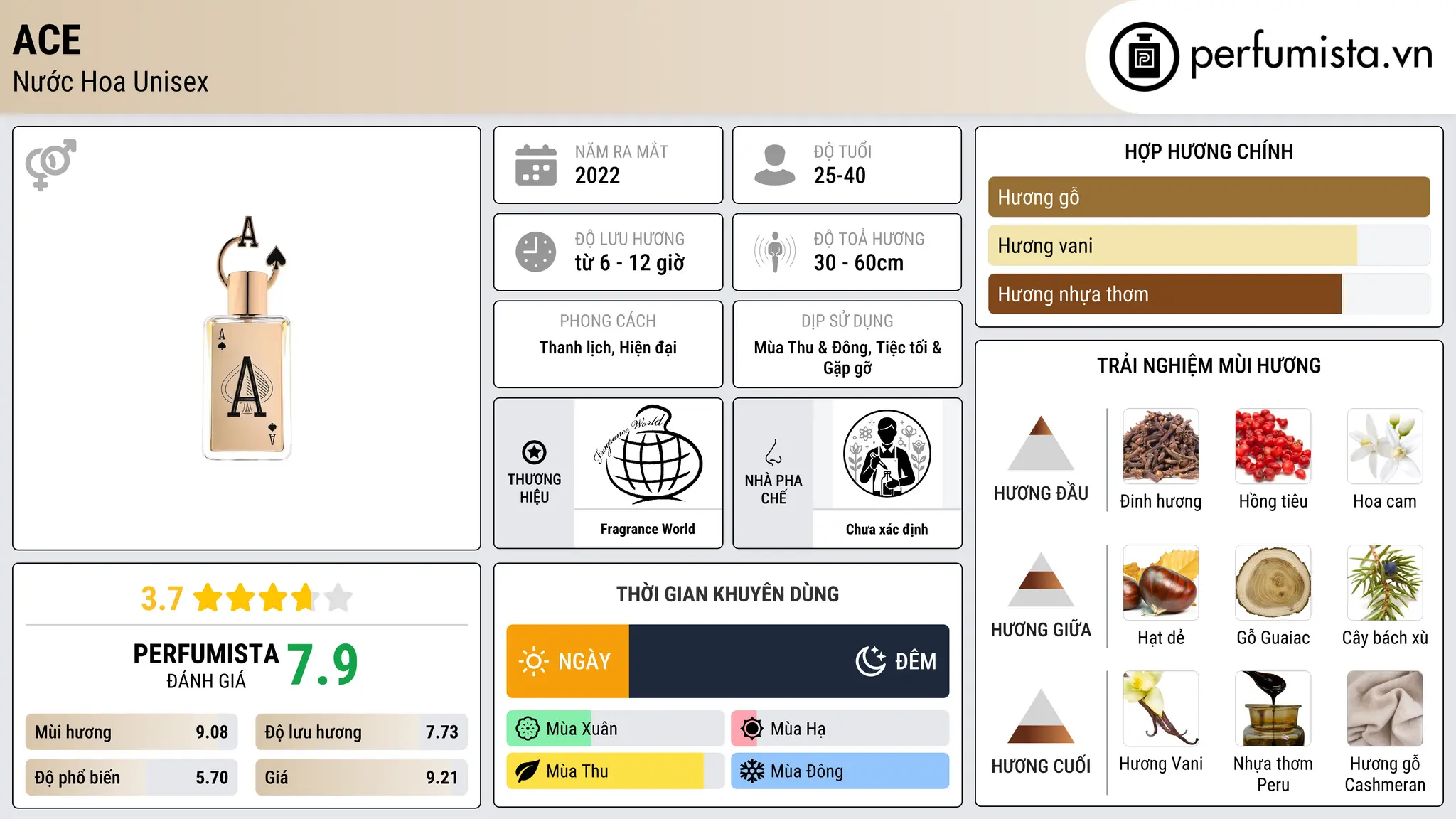Click the launch year 2022

[x=597, y=176]
